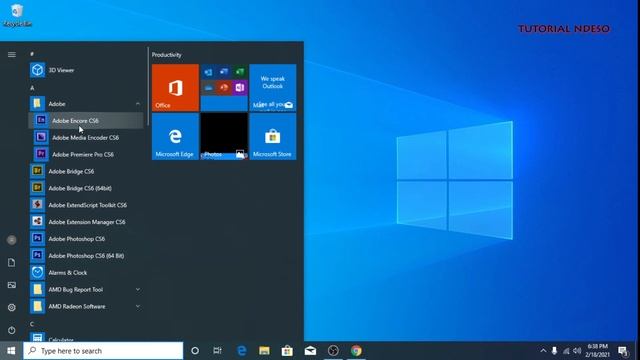Viewport: 640px width, 360px height.
Task: Open File Explorer from the taskbar
Action: tap(264, 351)
